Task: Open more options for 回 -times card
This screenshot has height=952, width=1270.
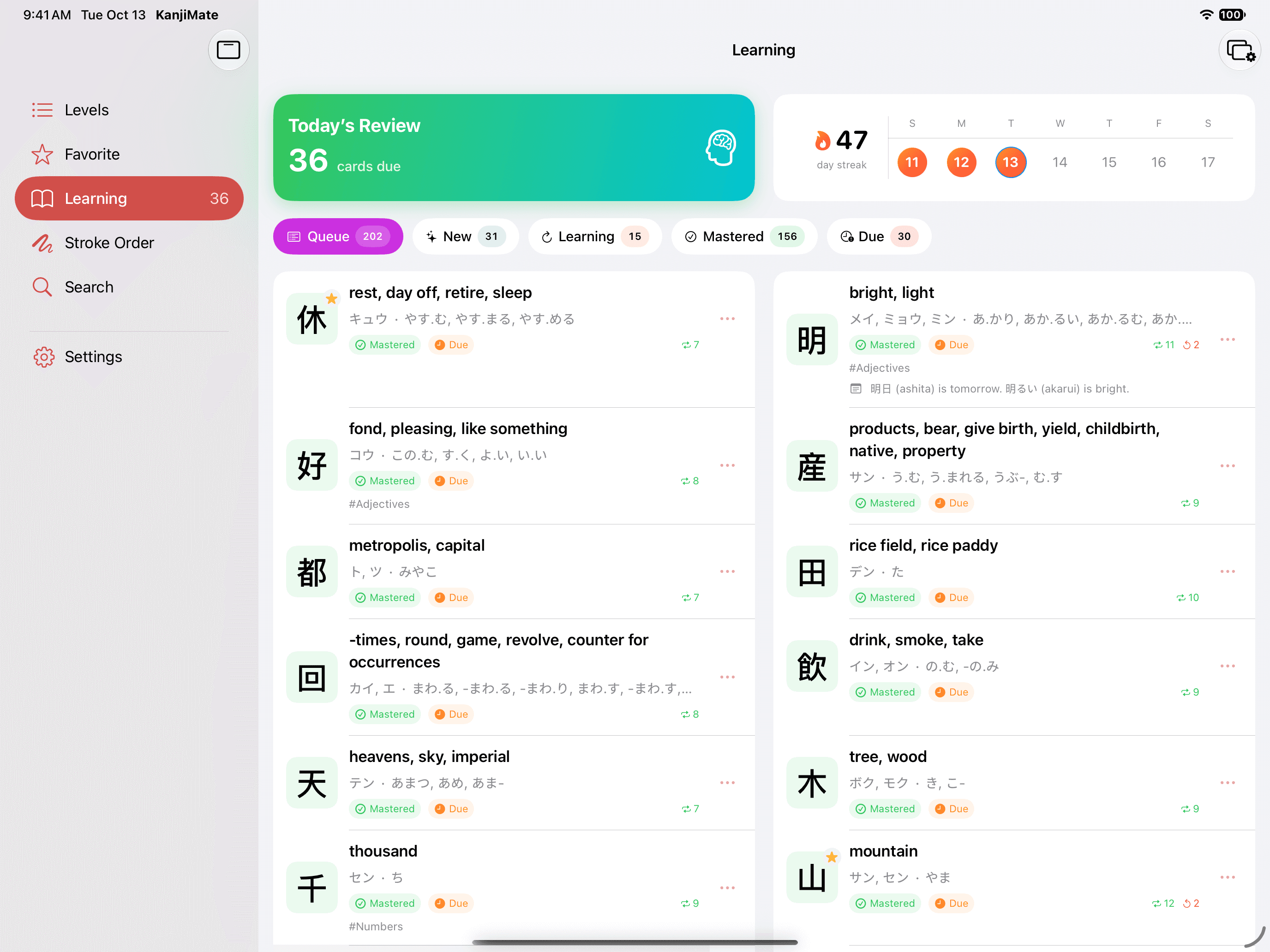Action: click(x=727, y=677)
